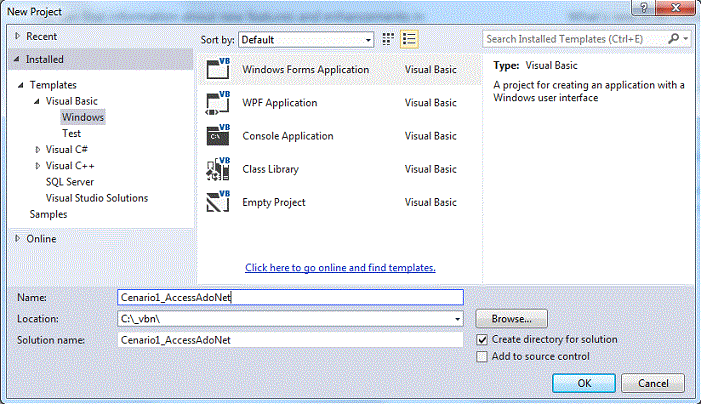The image size is (701, 404).
Task: Enable Add to source control checkbox
Action: [481, 357]
